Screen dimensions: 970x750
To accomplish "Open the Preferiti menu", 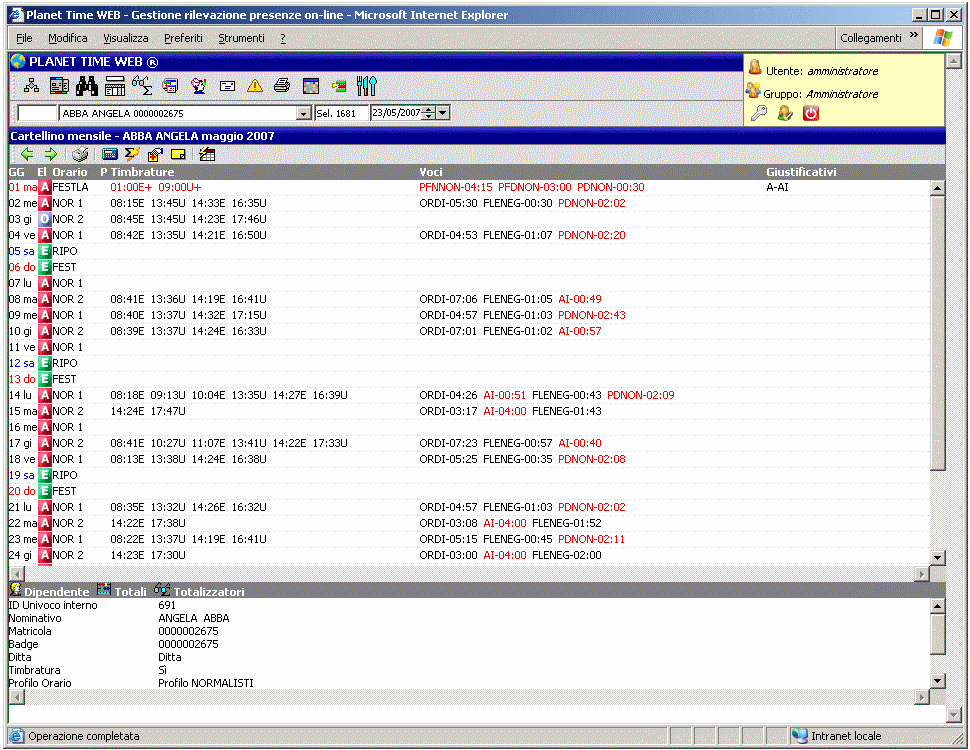I will [x=183, y=38].
